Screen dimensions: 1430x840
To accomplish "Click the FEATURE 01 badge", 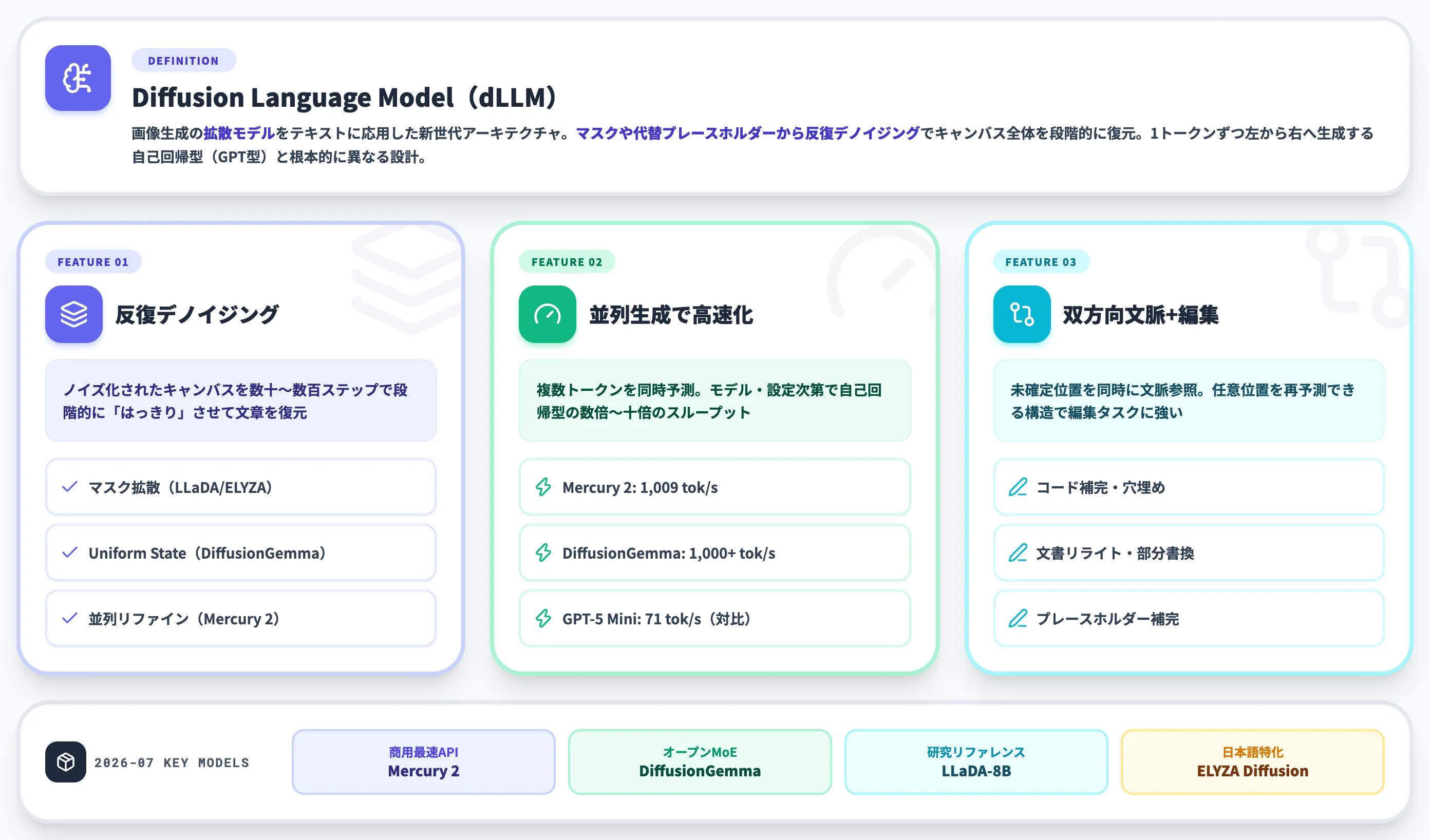I will (93, 261).
